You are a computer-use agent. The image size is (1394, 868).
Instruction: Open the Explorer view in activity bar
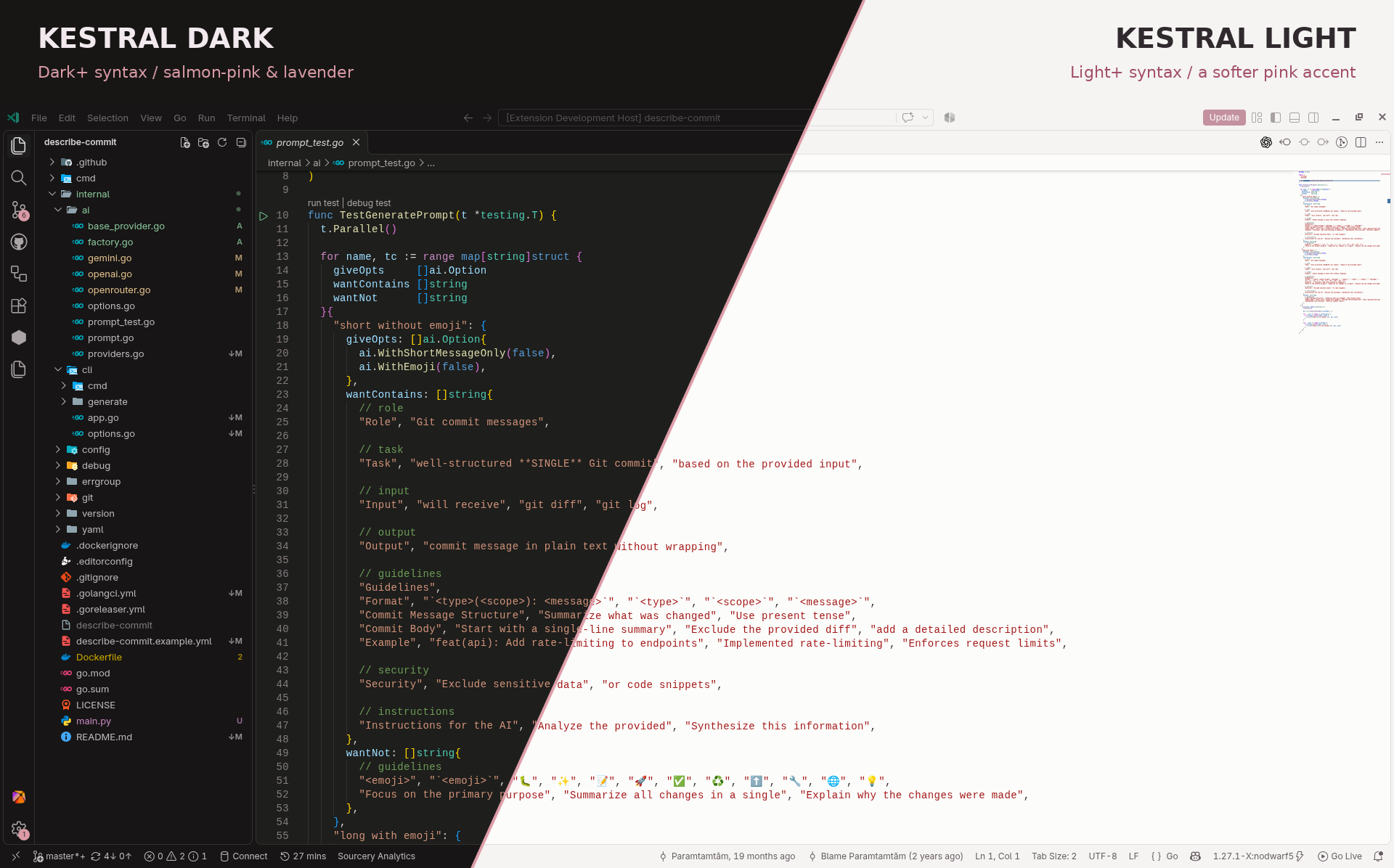point(19,146)
